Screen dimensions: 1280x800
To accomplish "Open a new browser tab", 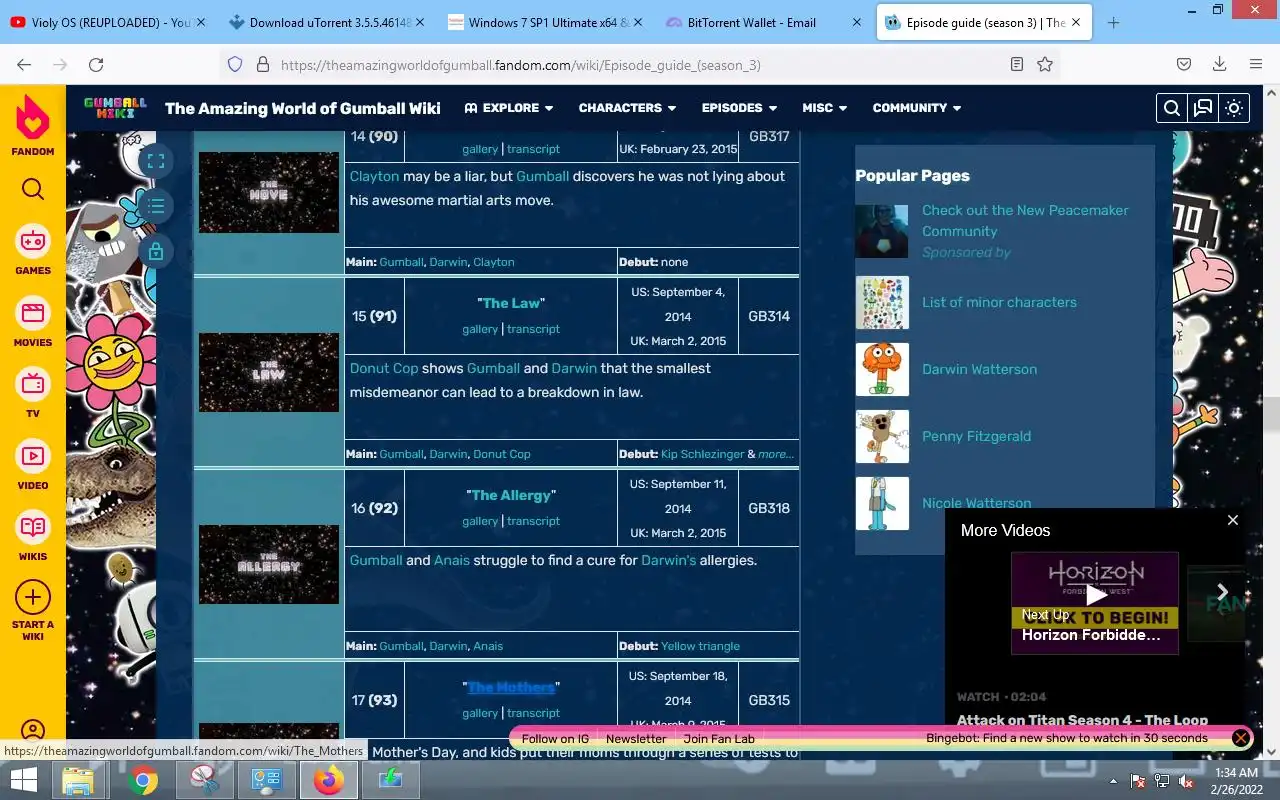I will tap(1113, 22).
